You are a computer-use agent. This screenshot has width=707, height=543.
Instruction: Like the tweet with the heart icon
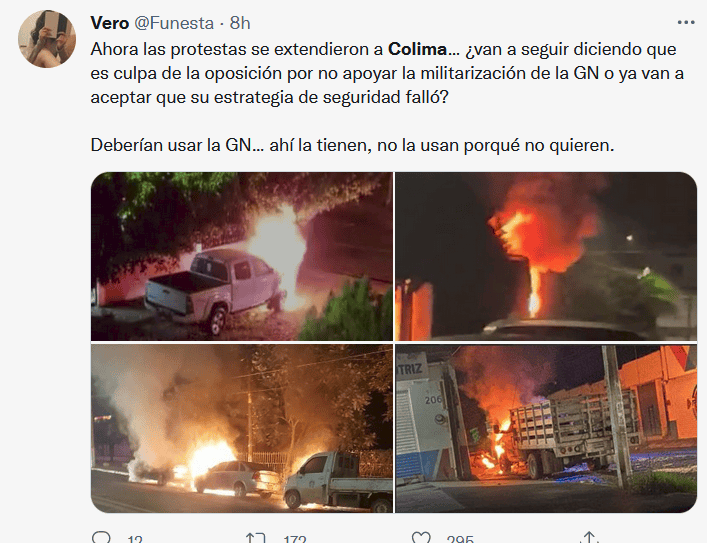[x=421, y=538]
